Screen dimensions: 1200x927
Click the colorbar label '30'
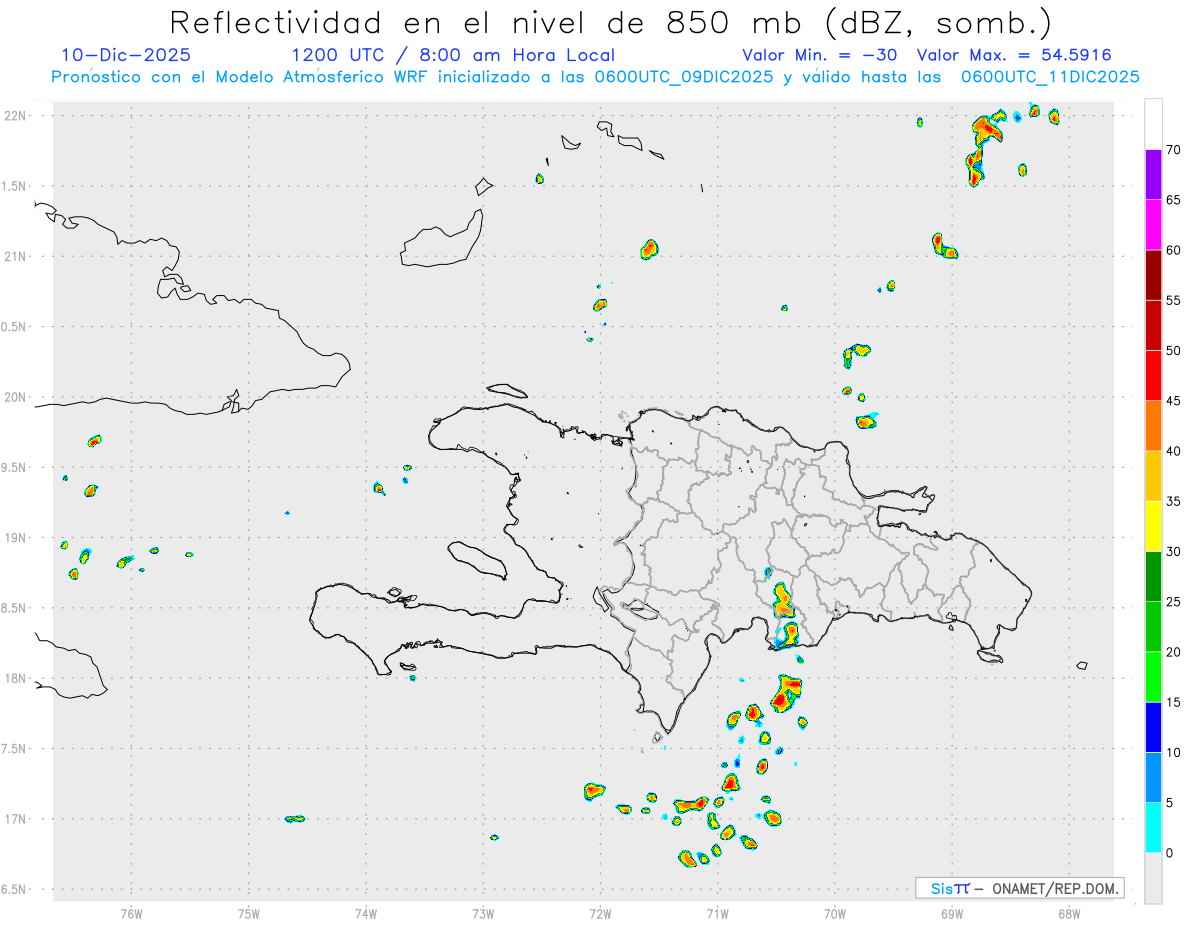tap(1174, 551)
